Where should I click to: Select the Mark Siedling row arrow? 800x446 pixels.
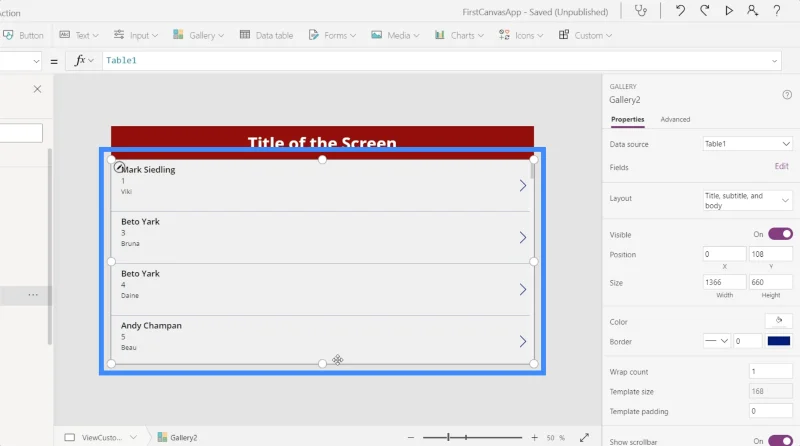(522, 185)
